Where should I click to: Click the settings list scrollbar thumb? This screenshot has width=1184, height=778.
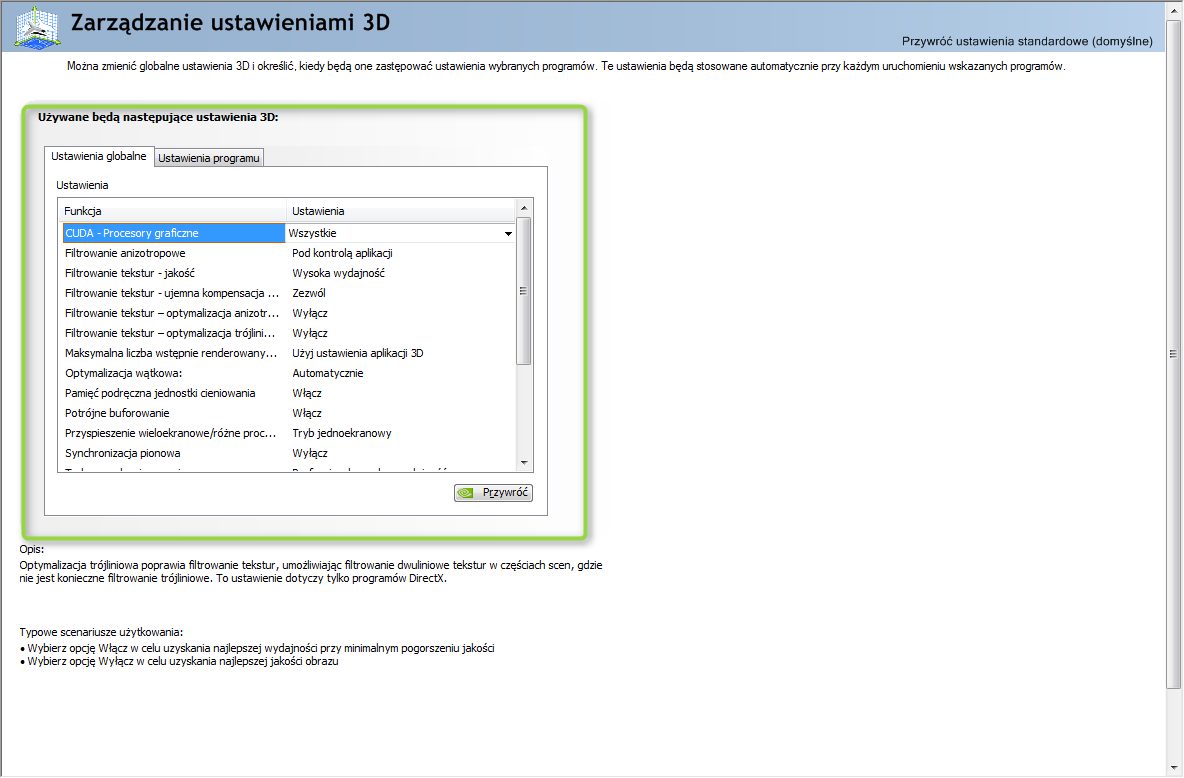524,291
